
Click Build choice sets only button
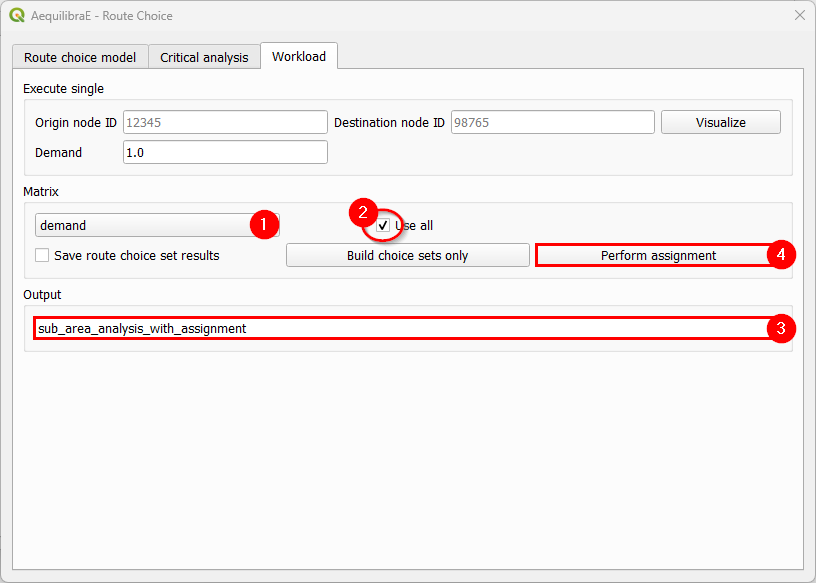coord(407,255)
